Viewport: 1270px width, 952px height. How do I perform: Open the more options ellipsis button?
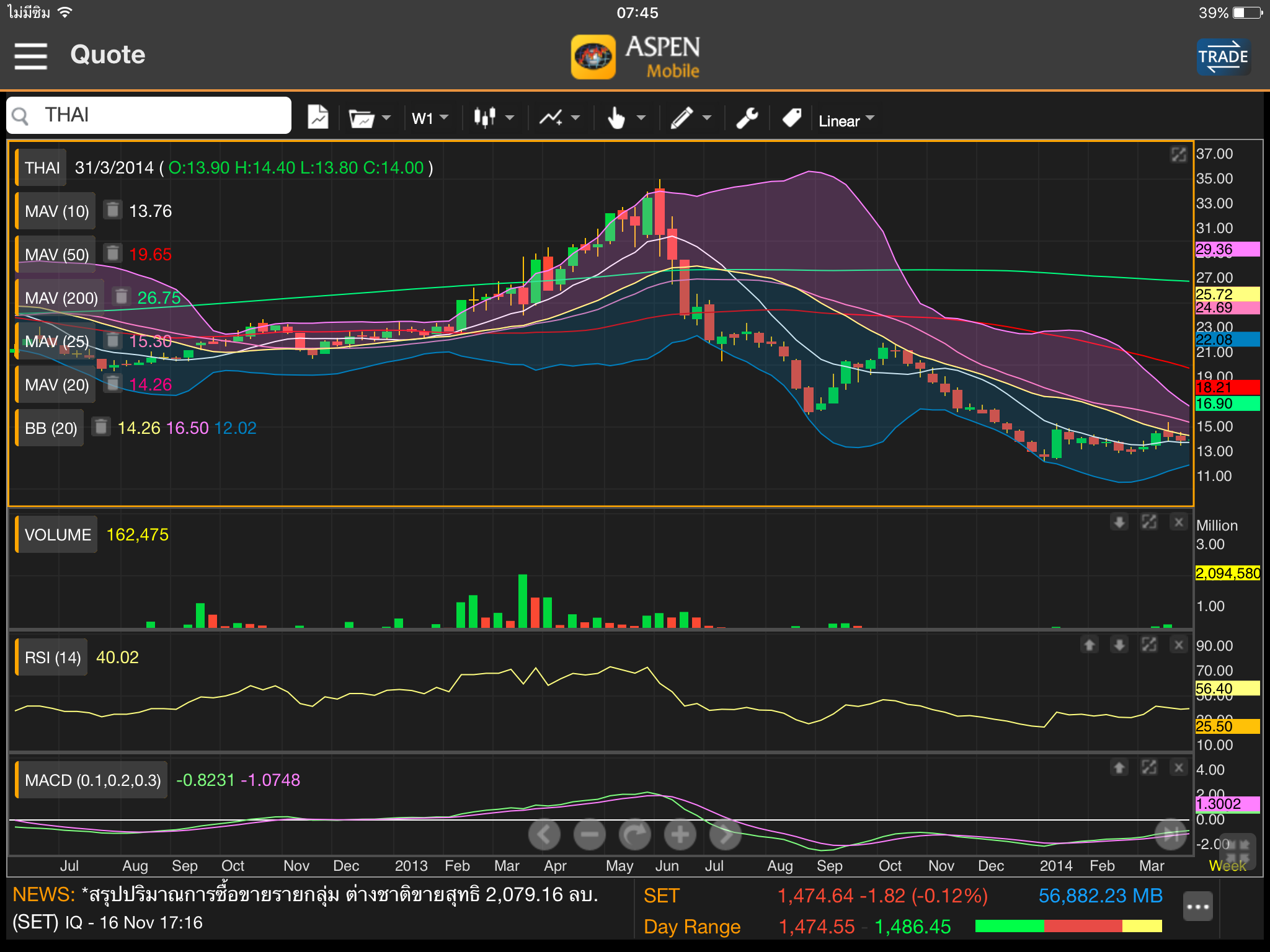click(x=1197, y=907)
